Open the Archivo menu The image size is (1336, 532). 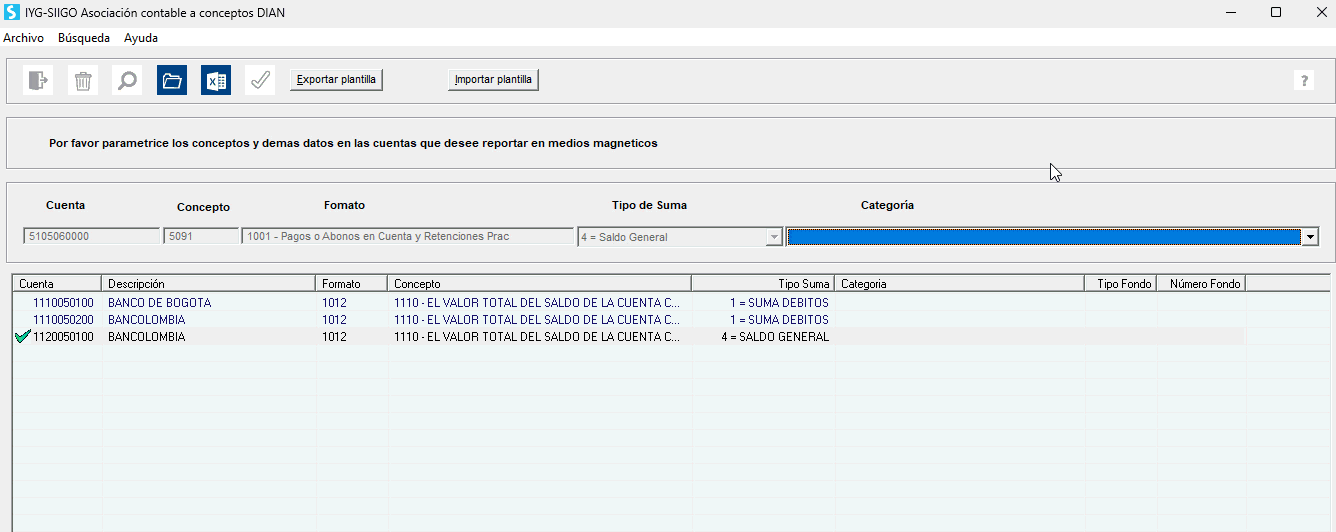[x=23, y=38]
